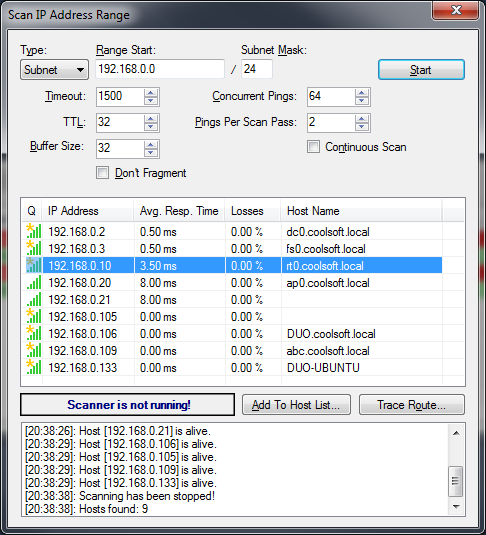Increase Timeout with the up arrow
This screenshot has width=486, height=535.
(151, 92)
